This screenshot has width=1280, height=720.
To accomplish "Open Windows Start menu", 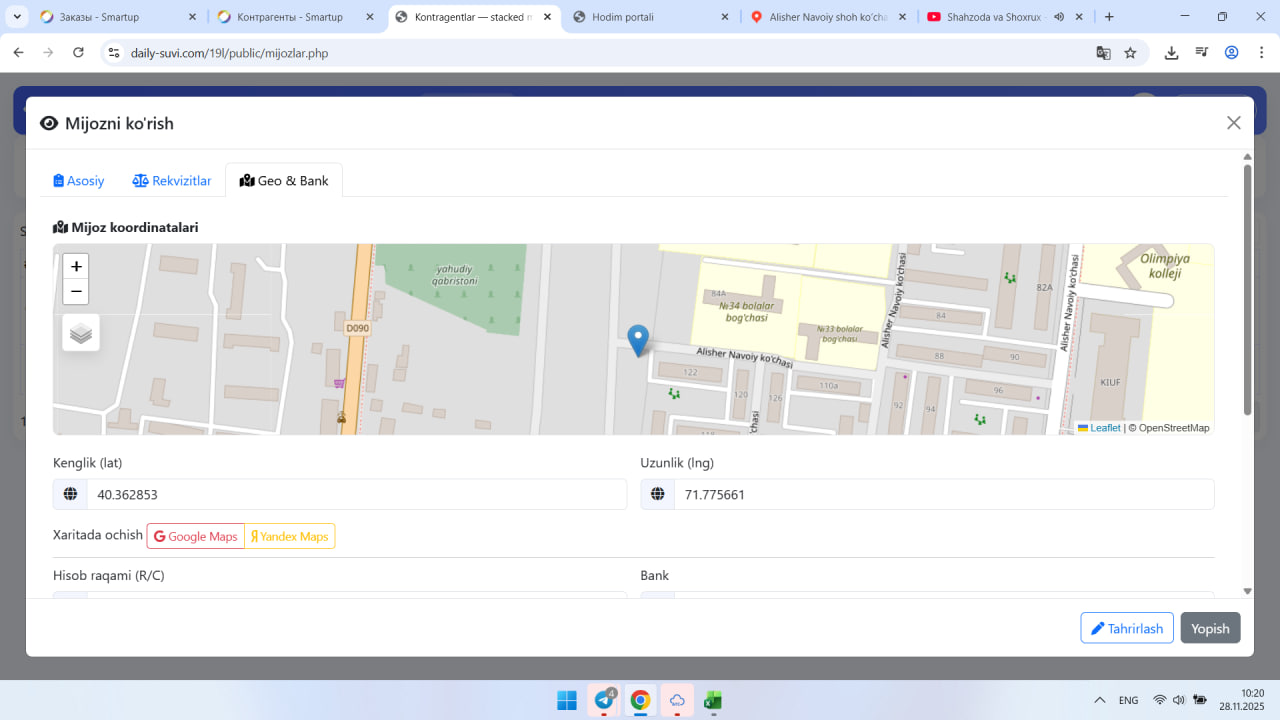I will tap(567, 700).
